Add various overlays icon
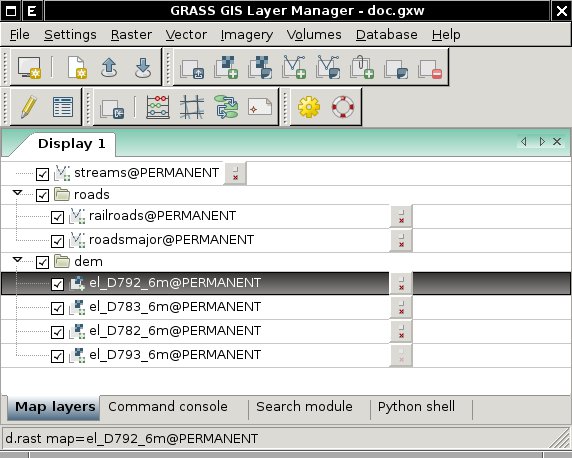 click(396, 68)
